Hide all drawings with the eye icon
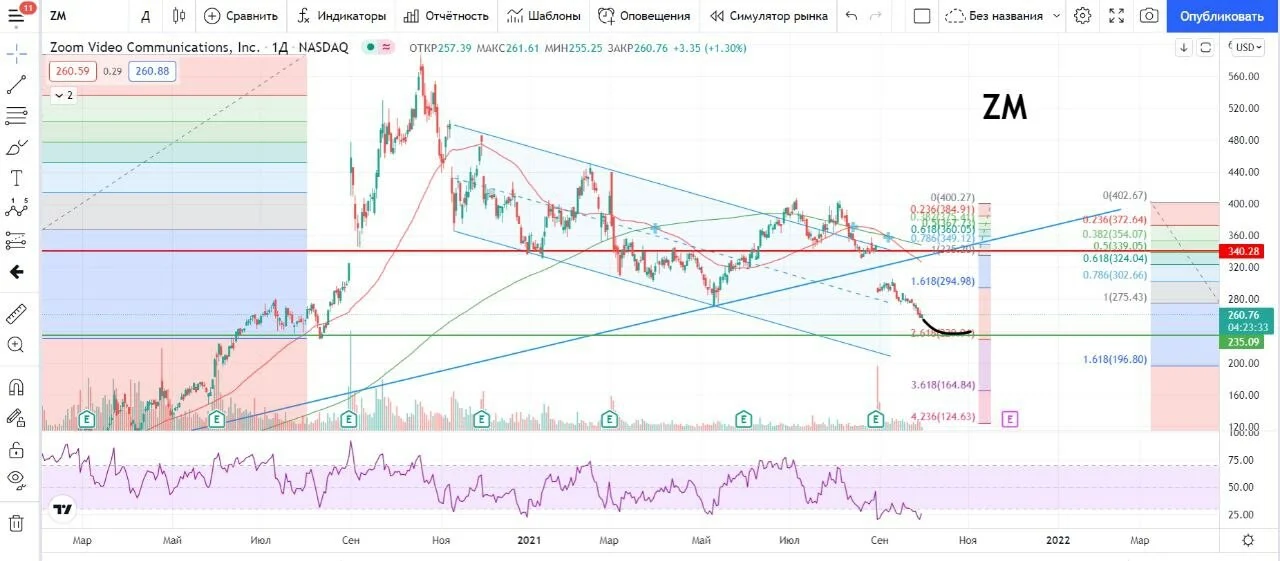Screen dimensions: 1280x561 pos(16,478)
